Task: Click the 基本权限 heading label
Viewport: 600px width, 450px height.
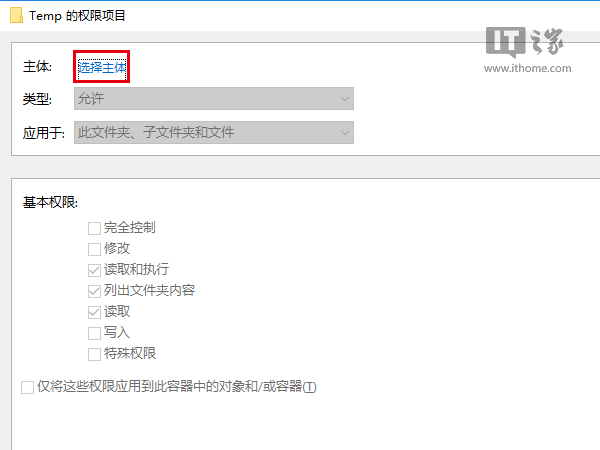Action: point(51,202)
